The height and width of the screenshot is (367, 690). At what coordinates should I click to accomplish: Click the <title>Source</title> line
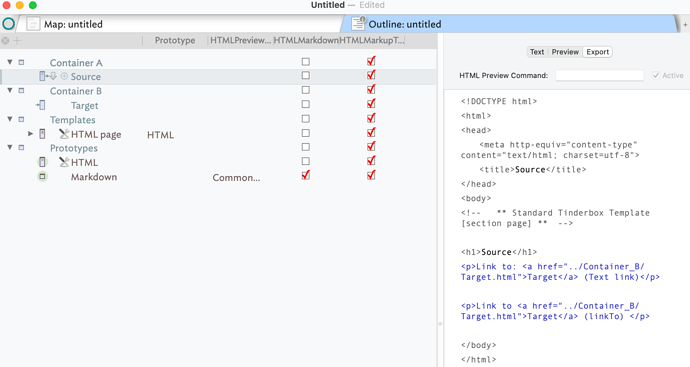[532, 169]
